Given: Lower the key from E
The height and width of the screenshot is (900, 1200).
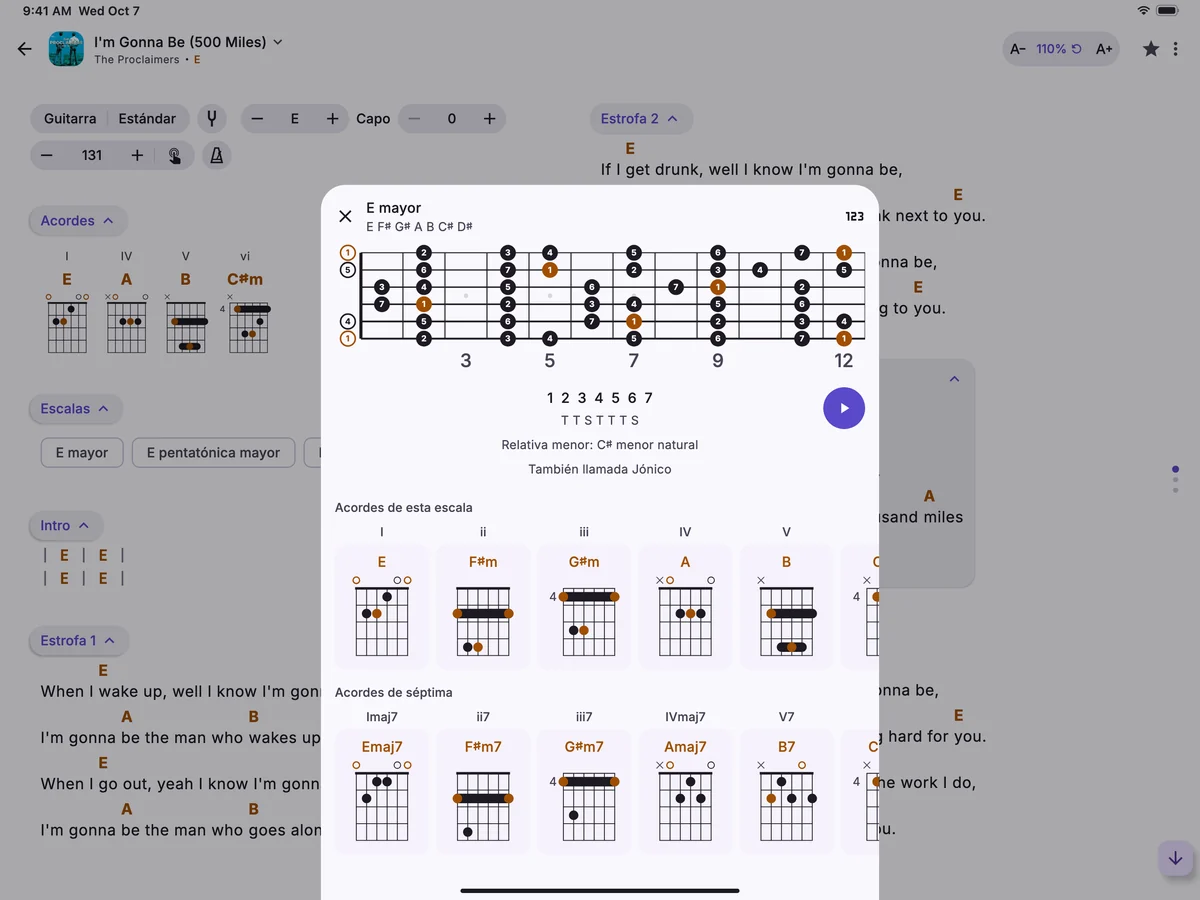Looking at the screenshot, I should pos(257,119).
